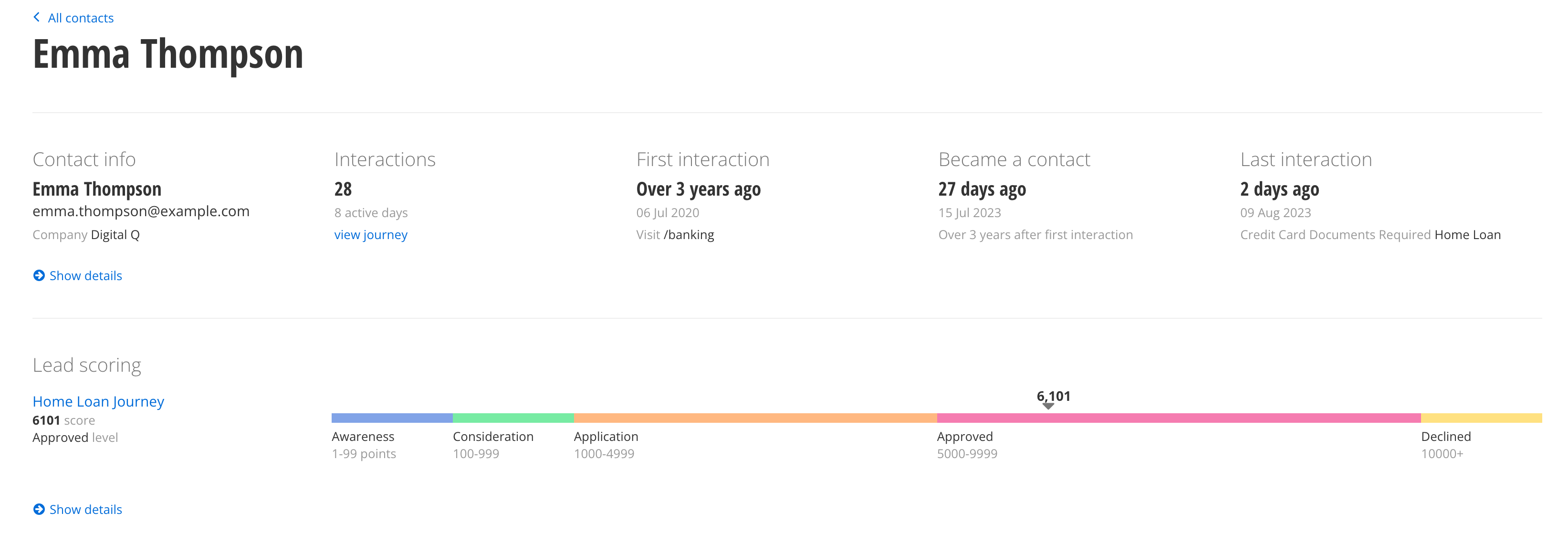This screenshot has width=1568, height=544.
Task: Click the emma.thompson@example.com email address
Action: [141, 211]
